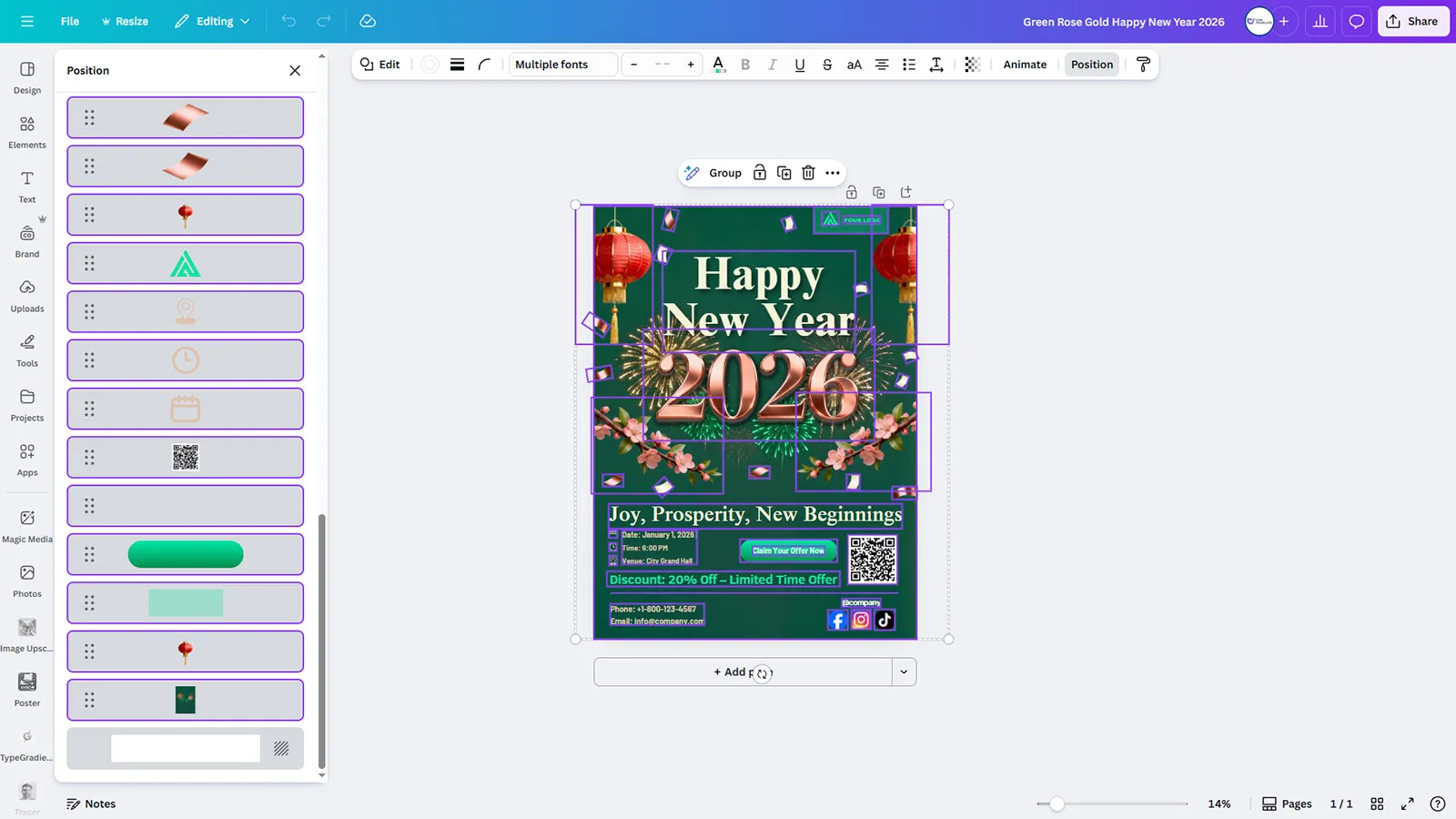Expand the Add page options arrow
This screenshot has width=1456, height=819.
[x=904, y=672]
